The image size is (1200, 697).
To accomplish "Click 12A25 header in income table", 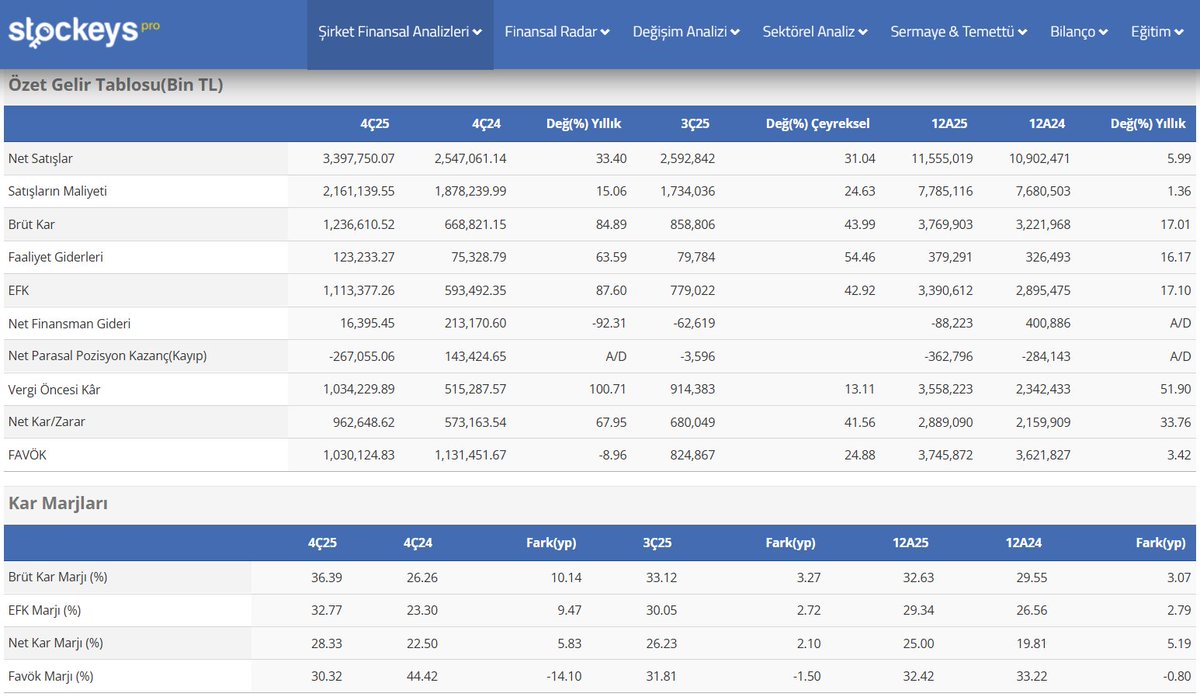I will [949, 124].
